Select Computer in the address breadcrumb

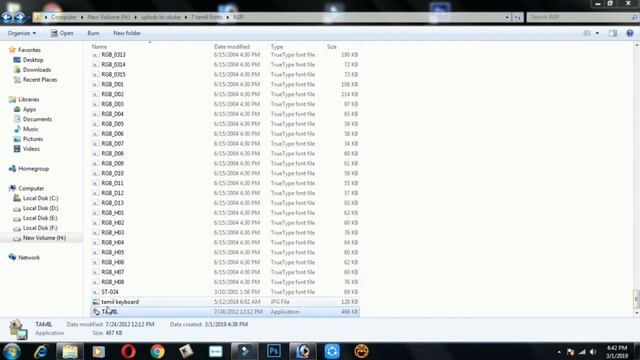tap(64, 17)
